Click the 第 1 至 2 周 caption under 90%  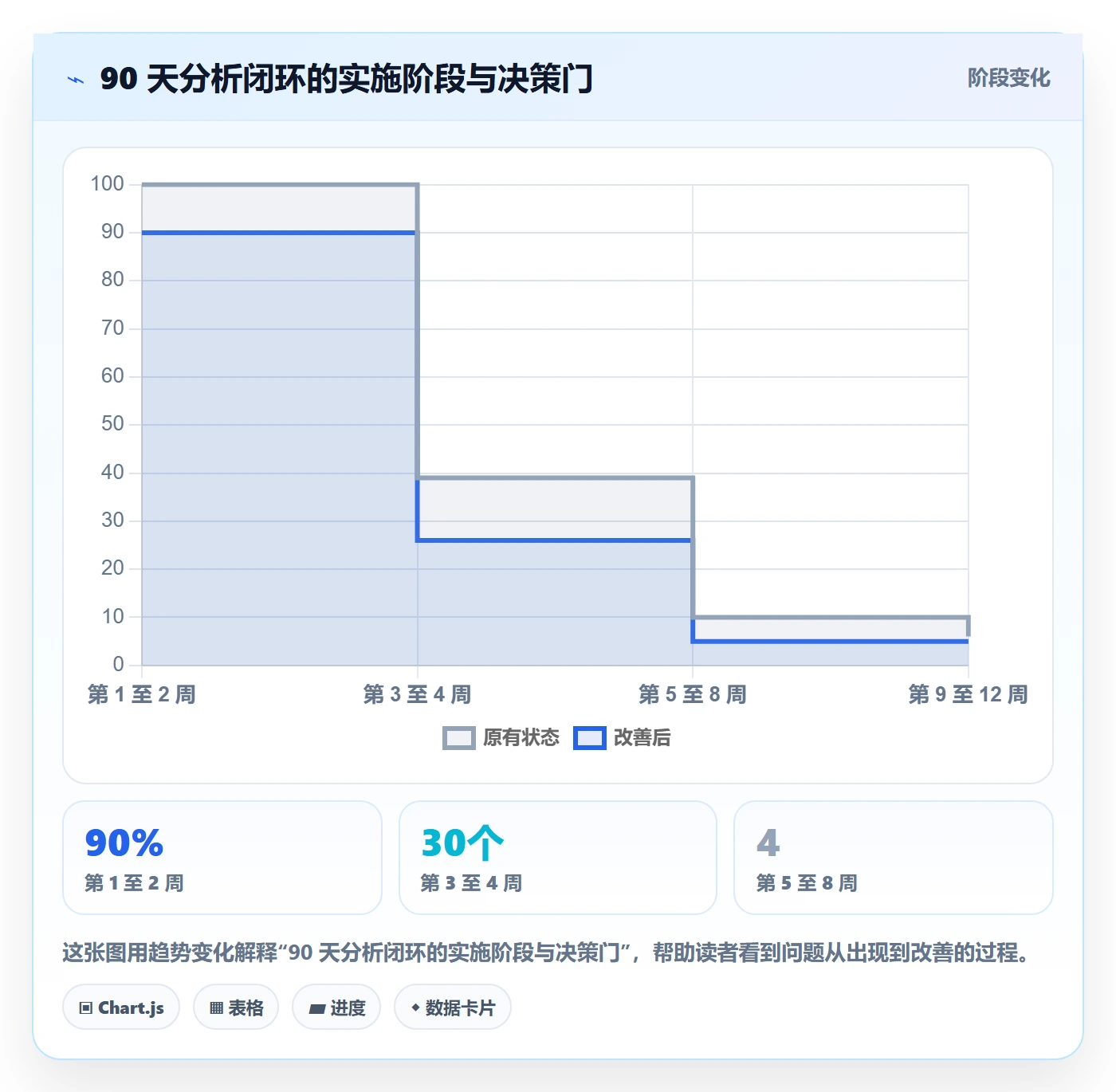point(135,883)
